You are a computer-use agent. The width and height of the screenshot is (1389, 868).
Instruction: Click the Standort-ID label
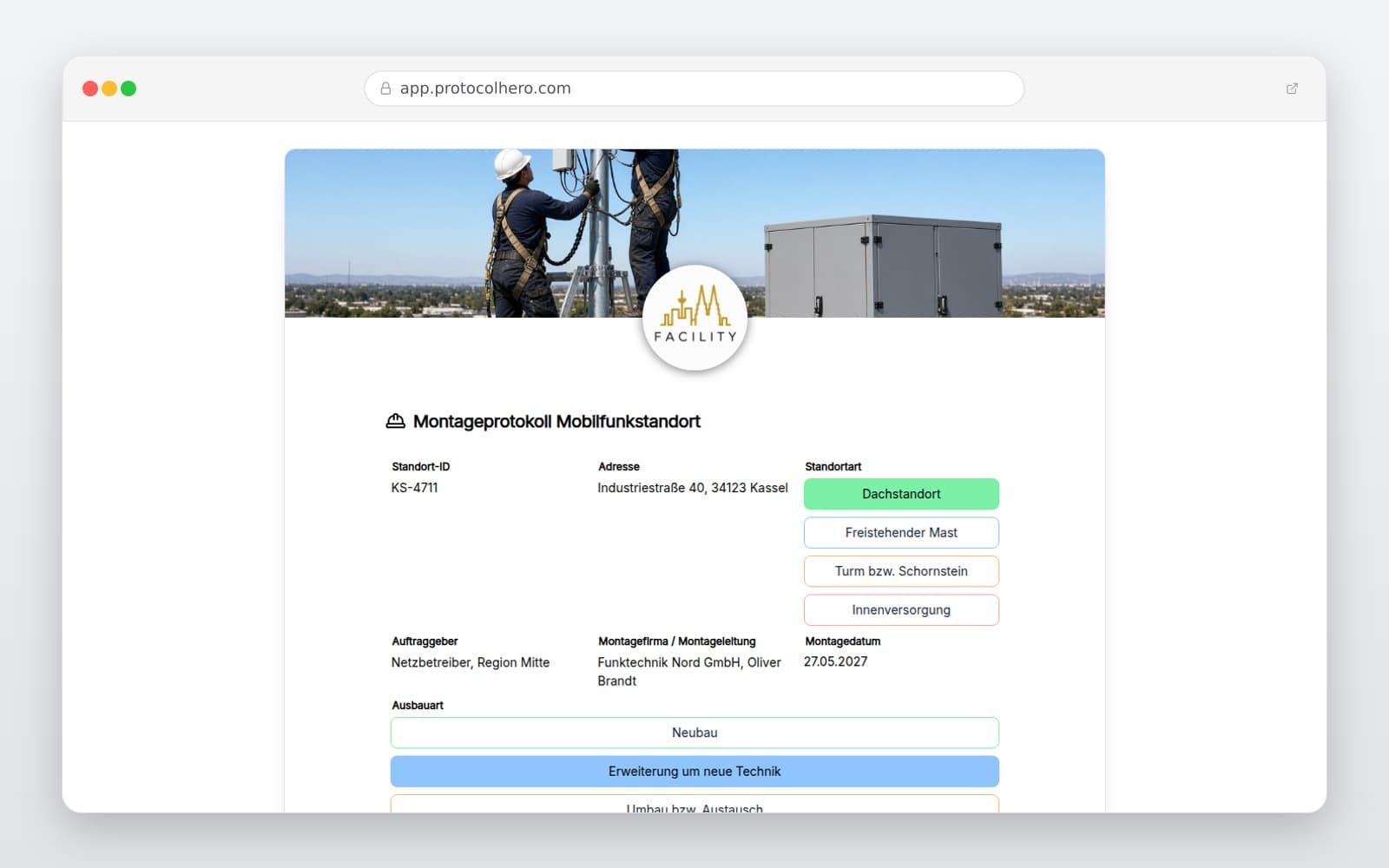coord(421,466)
